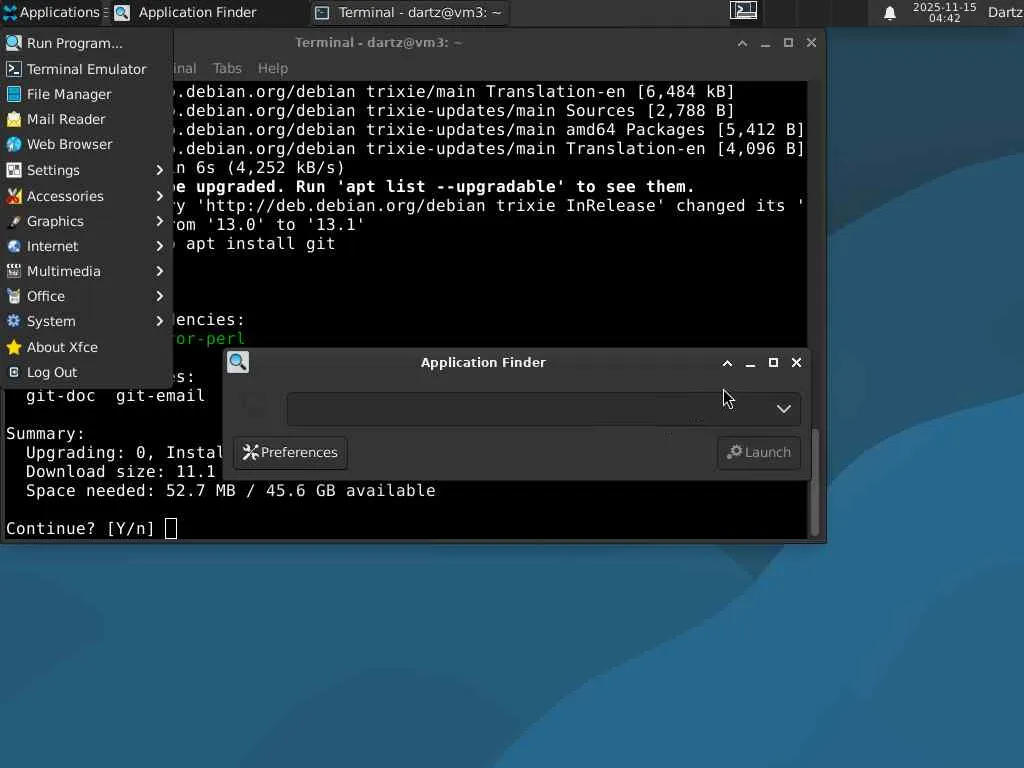Click the notification bell in the panel
Image resolution: width=1024 pixels, height=768 pixels.
click(889, 13)
